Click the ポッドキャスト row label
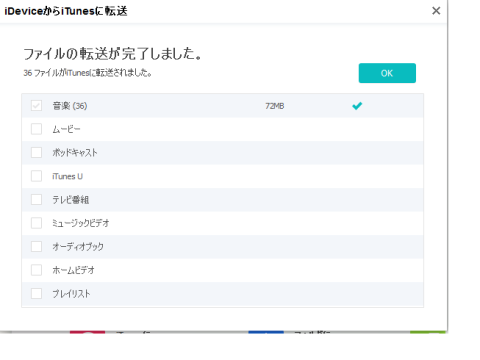Image resolution: width=480 pixels, height=360 pixels. tap(75, 153)
